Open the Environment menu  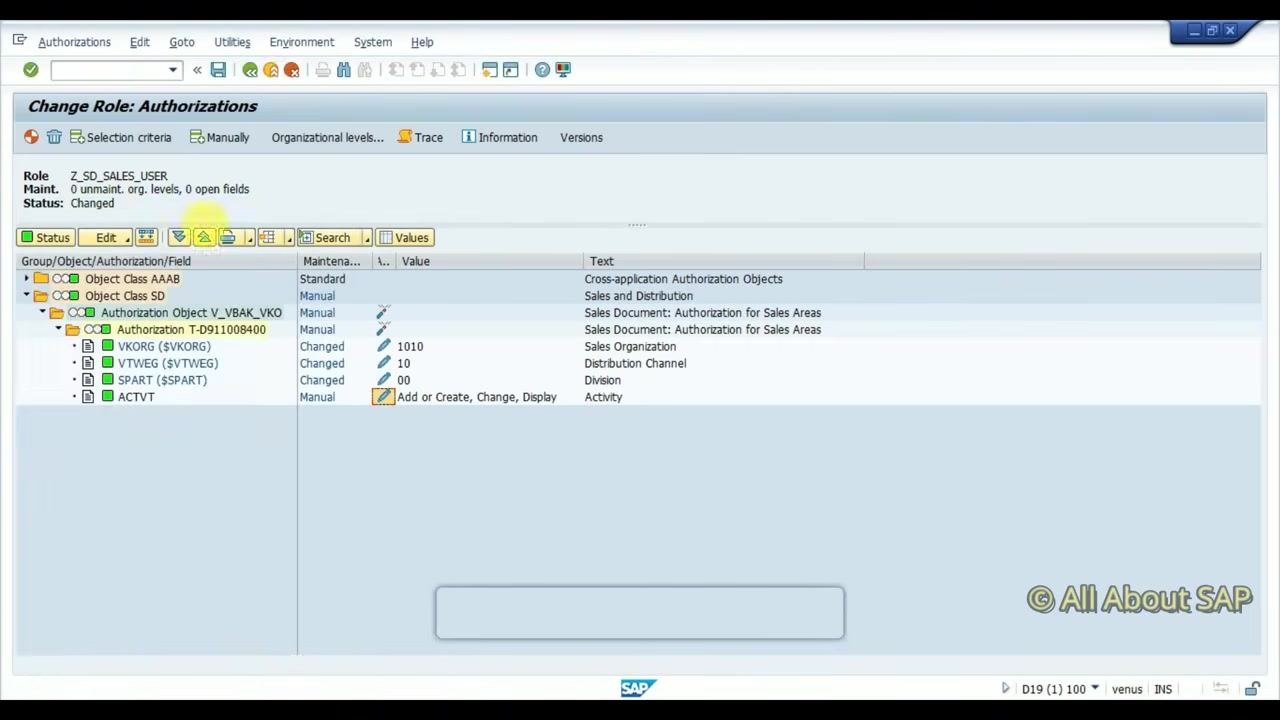coord(302,42)
